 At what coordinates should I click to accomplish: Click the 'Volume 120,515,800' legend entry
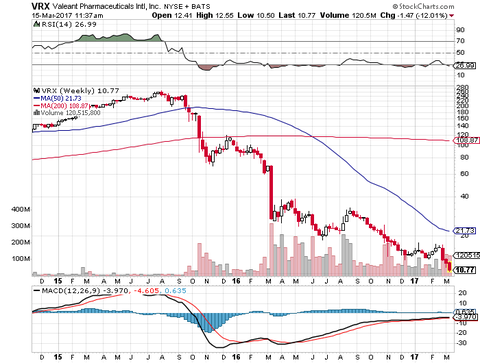[70, 113]
